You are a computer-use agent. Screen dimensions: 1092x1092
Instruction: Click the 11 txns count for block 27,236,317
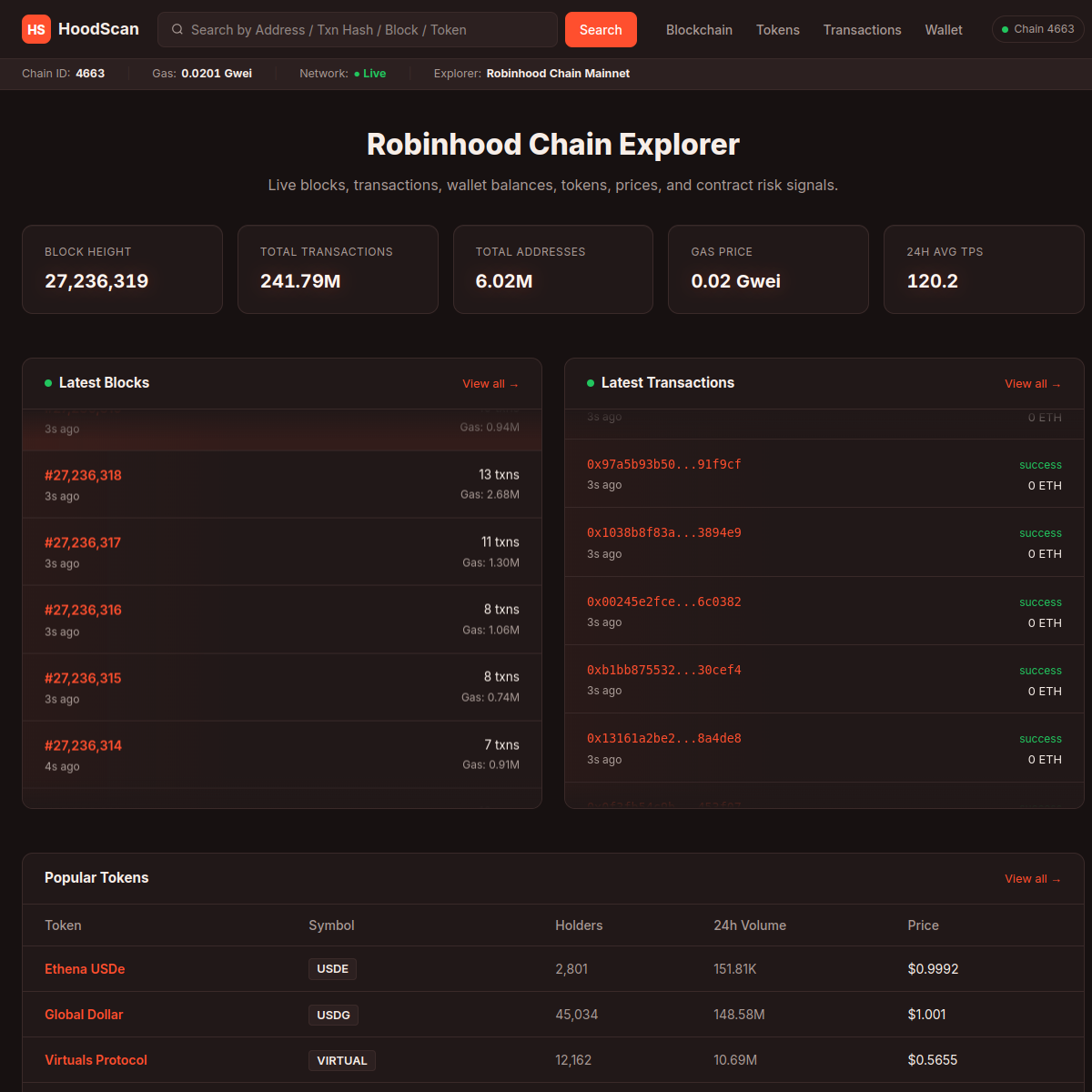coord(500,541)
